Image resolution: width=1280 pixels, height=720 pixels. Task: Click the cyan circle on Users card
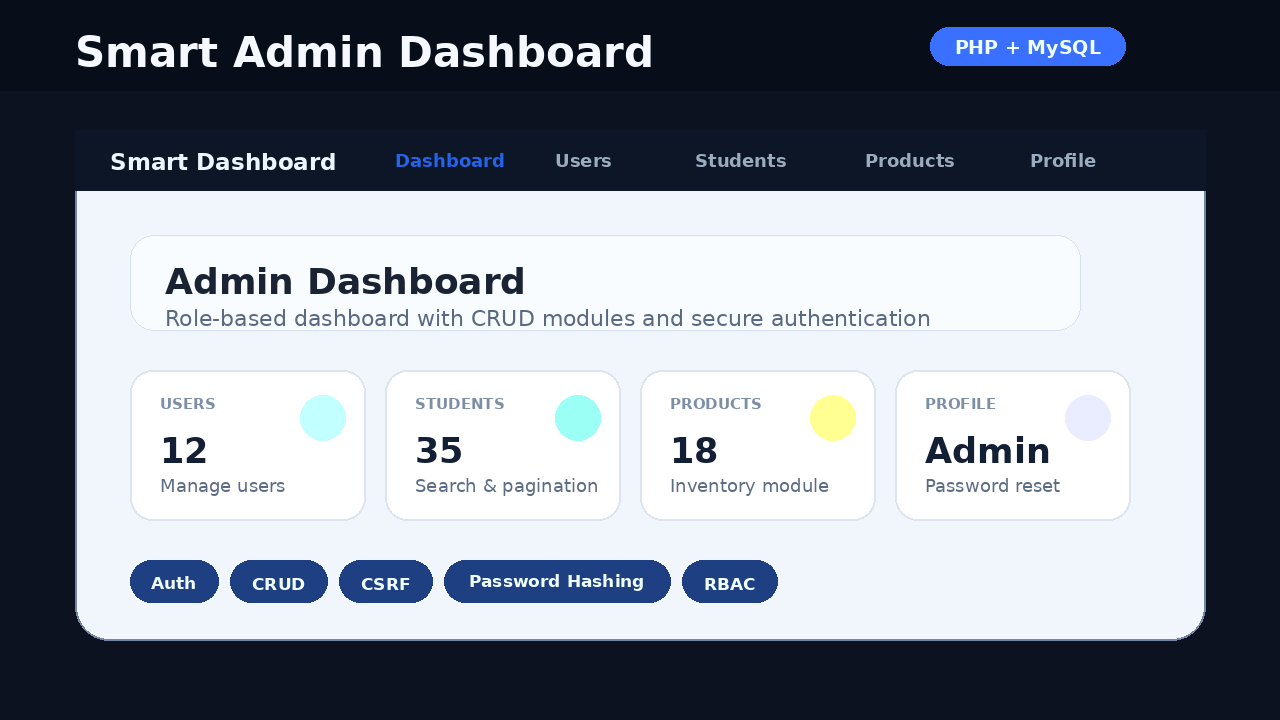(x=323, y=418)
